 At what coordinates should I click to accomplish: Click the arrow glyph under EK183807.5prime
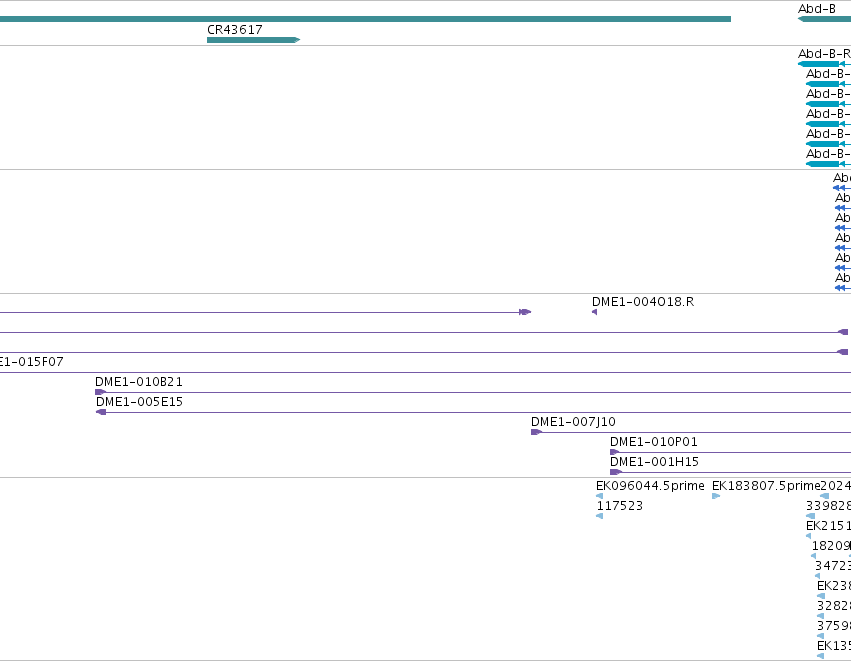(716, 496)
